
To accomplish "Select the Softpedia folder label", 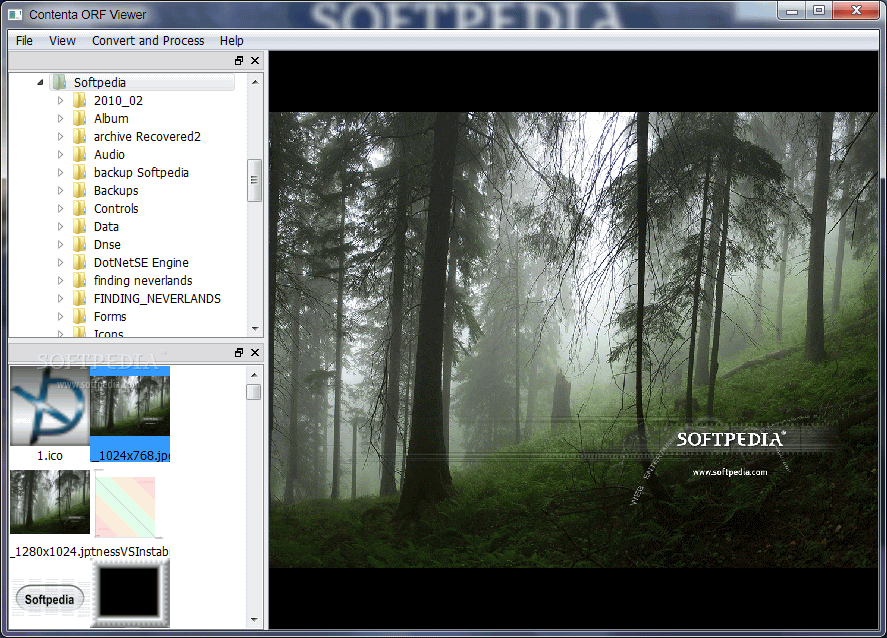I will [100, 83].
